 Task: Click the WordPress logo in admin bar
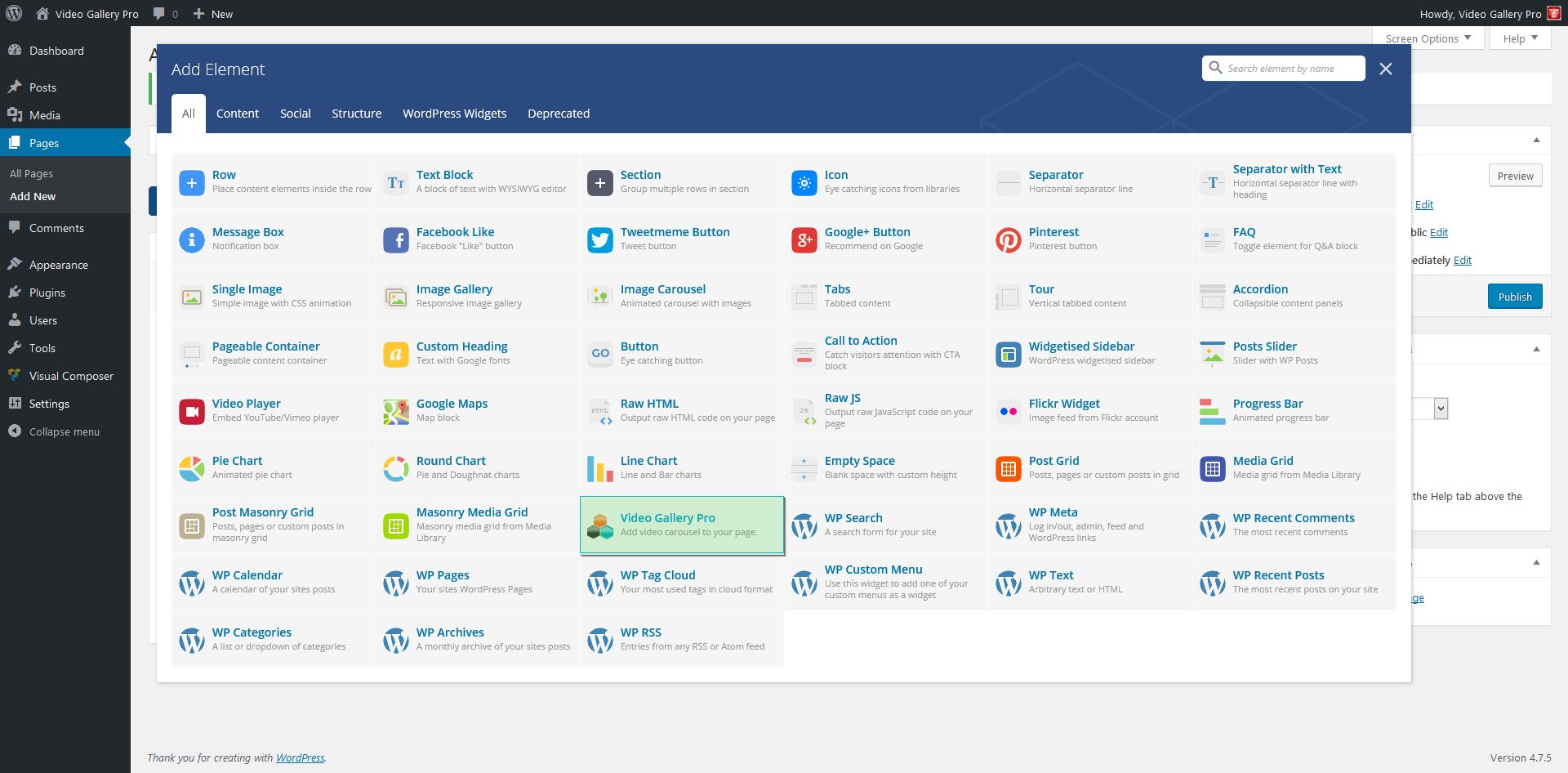[x=14, y=13]
